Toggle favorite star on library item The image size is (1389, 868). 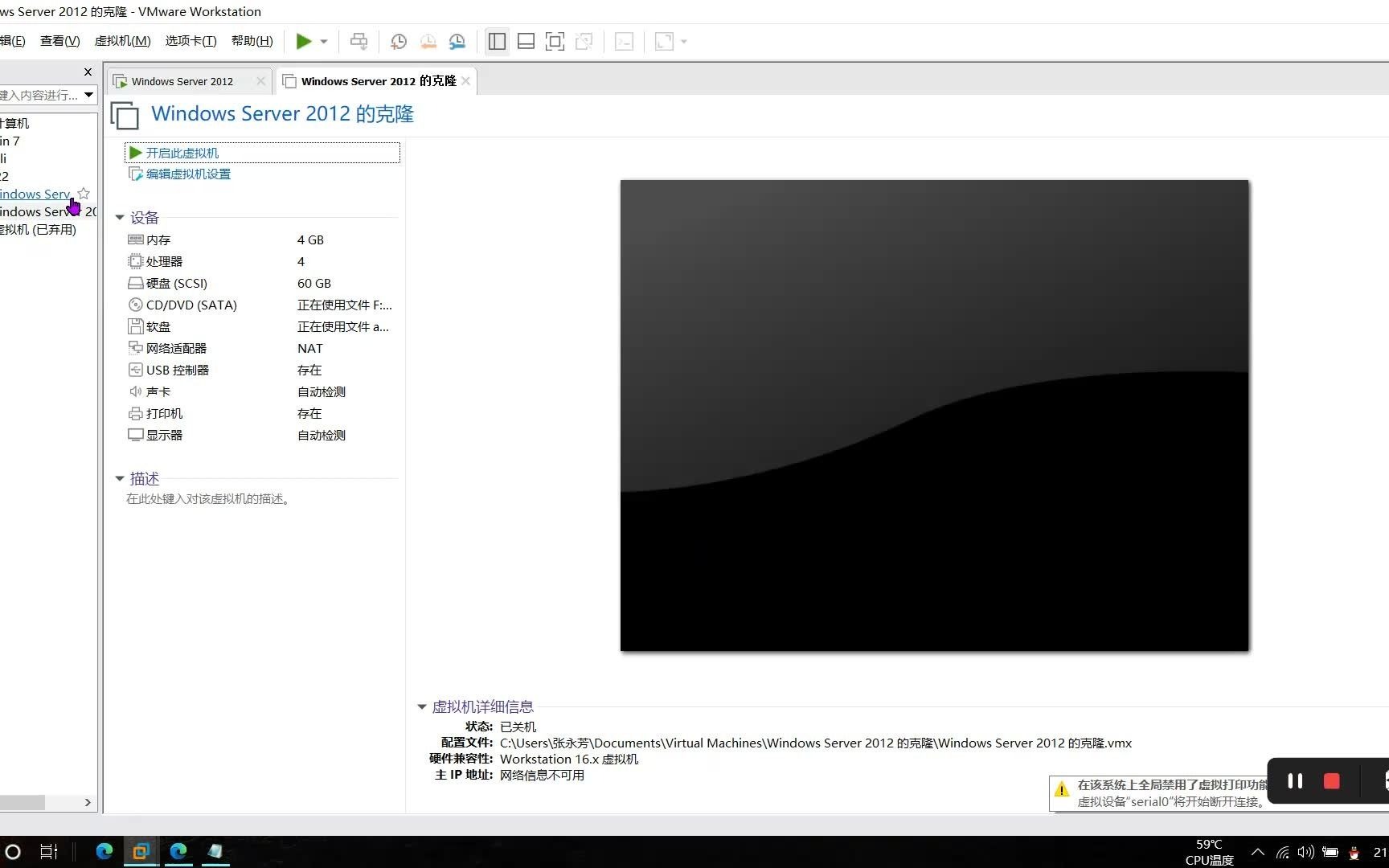tap(84, 194)
